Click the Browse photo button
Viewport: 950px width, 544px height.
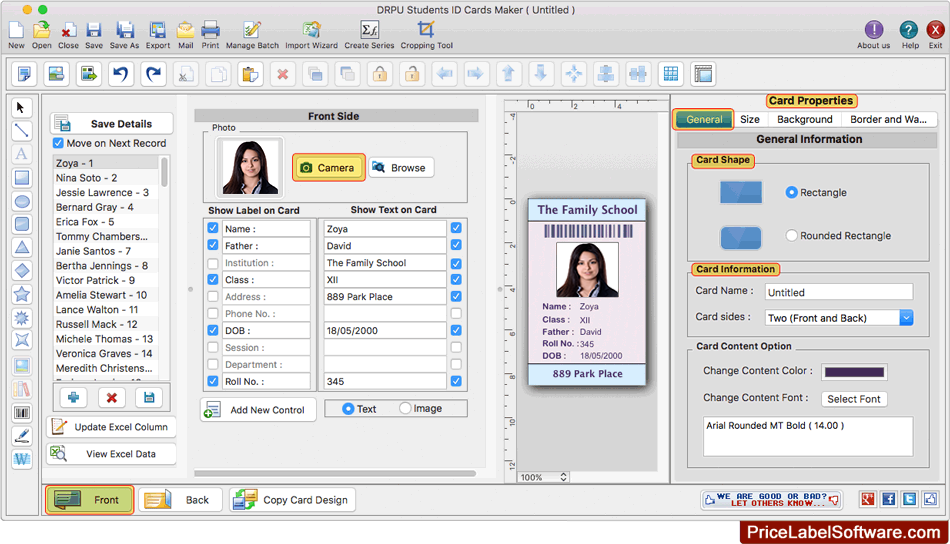click(x=400, y=167)
